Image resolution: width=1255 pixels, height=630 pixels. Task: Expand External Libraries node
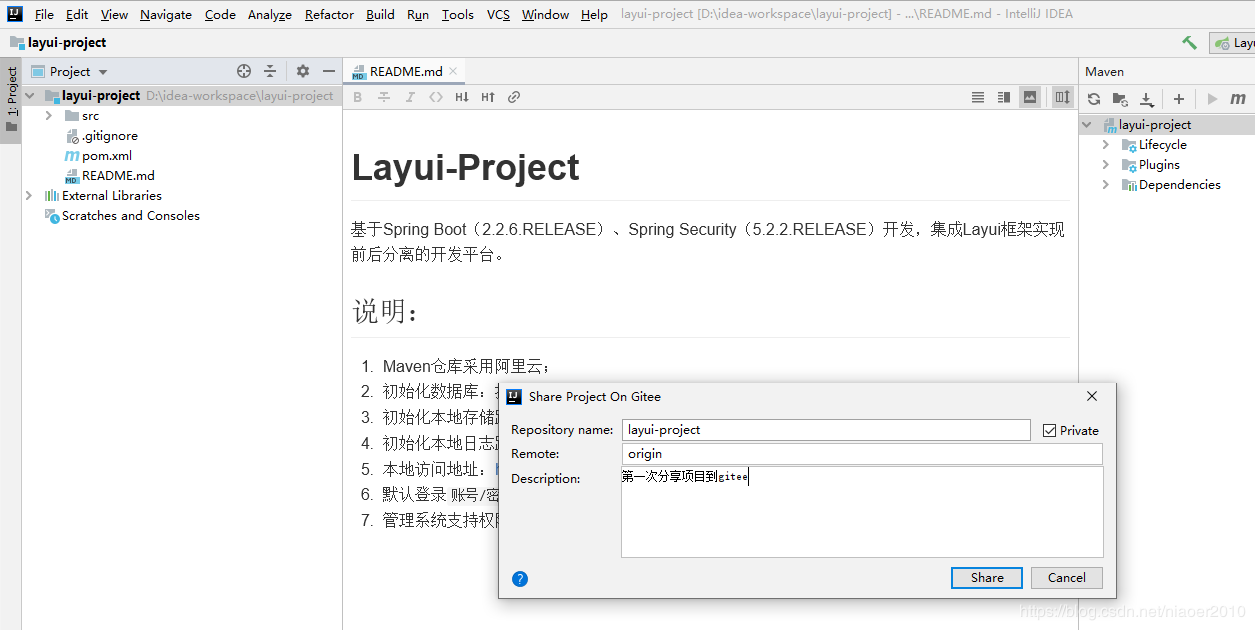click(29, 196)
